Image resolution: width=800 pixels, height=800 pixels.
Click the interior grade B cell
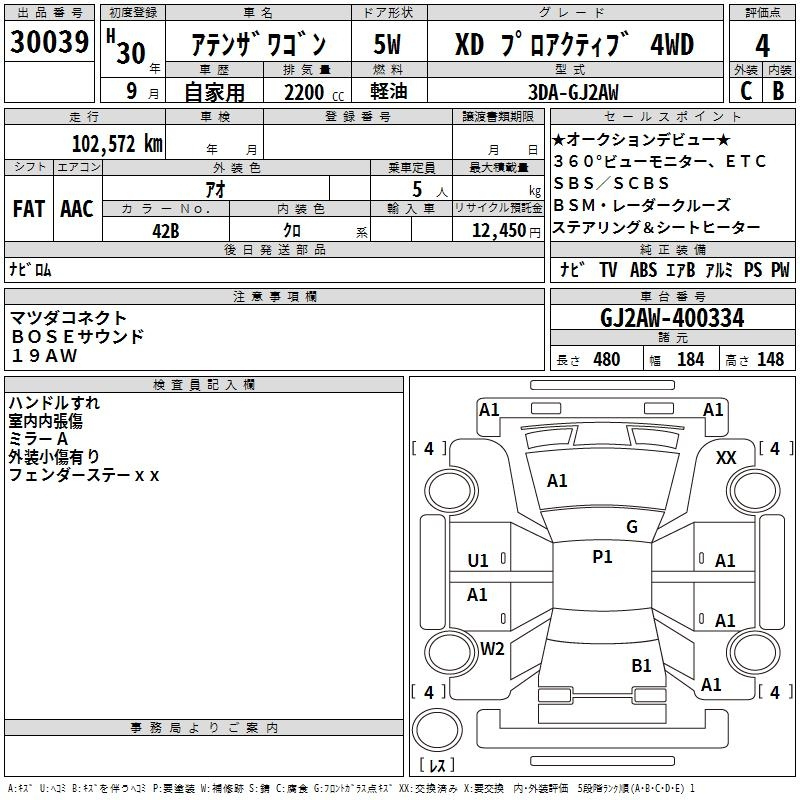[778, 90]
